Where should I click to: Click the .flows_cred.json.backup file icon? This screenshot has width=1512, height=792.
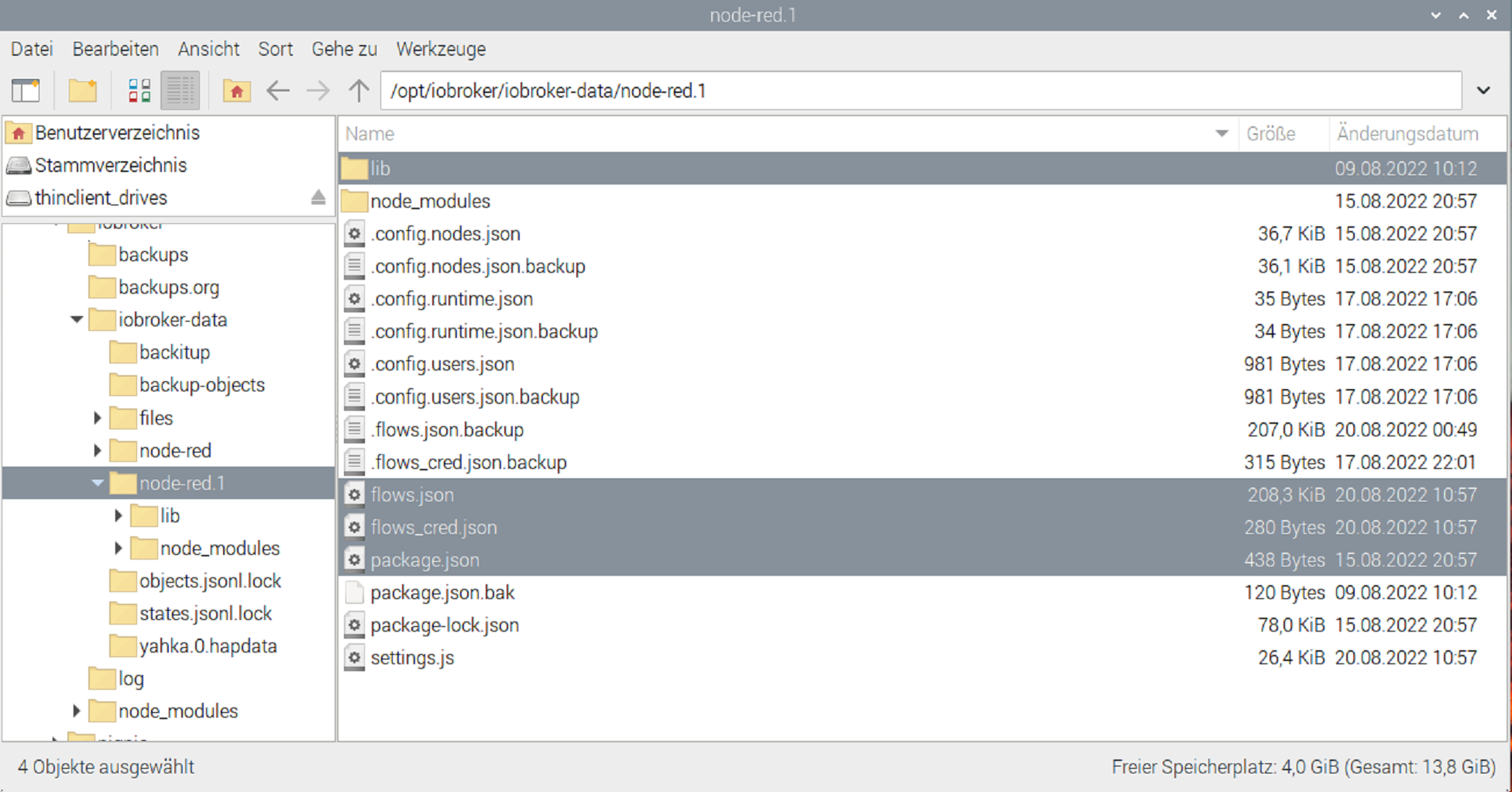point(355,462)
